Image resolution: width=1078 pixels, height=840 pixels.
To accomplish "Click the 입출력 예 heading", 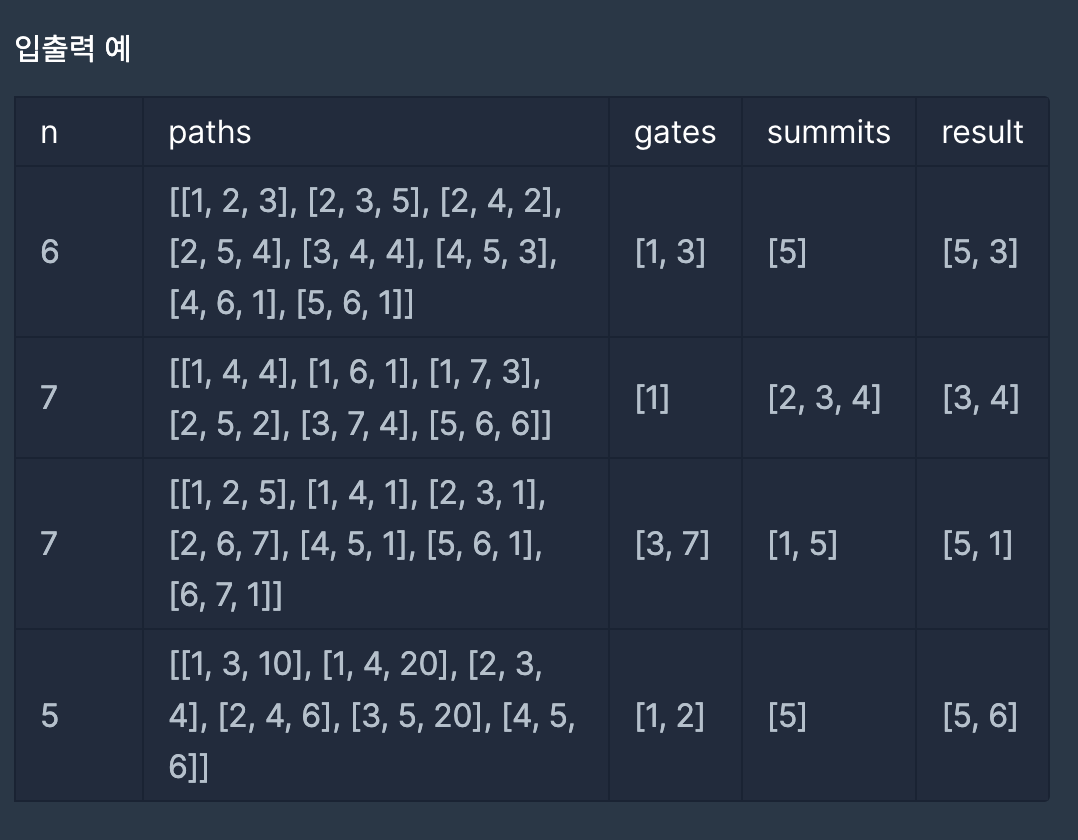I will coord(73,49).
